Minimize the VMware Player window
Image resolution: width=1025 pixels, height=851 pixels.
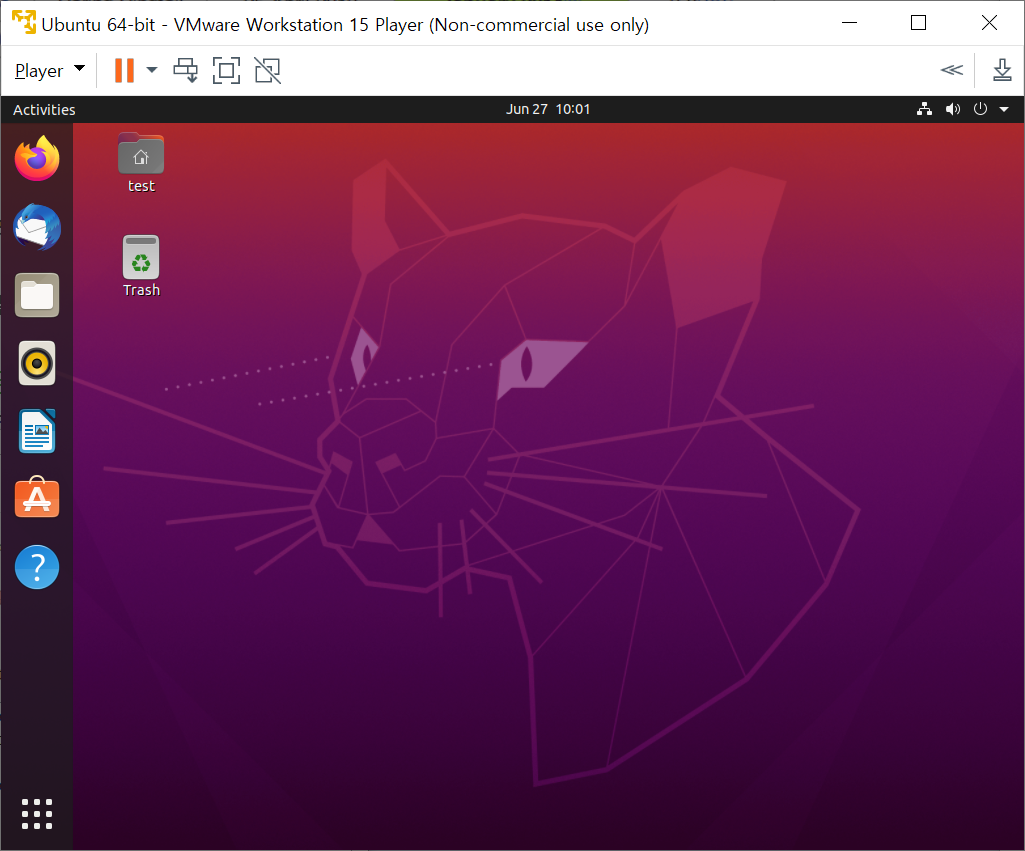[x=849, y=23]
